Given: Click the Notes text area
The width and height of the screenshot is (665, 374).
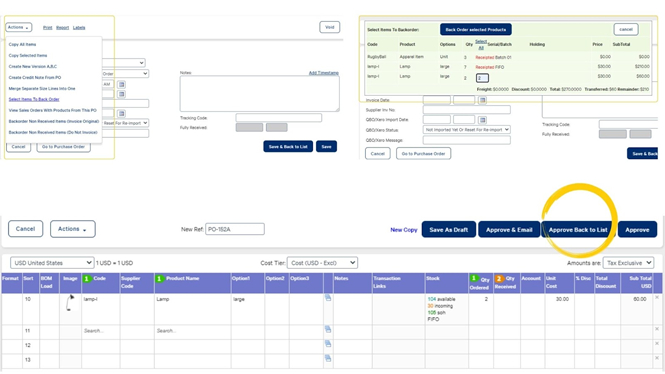Looking at the screenshot, I should click(260, 94).
